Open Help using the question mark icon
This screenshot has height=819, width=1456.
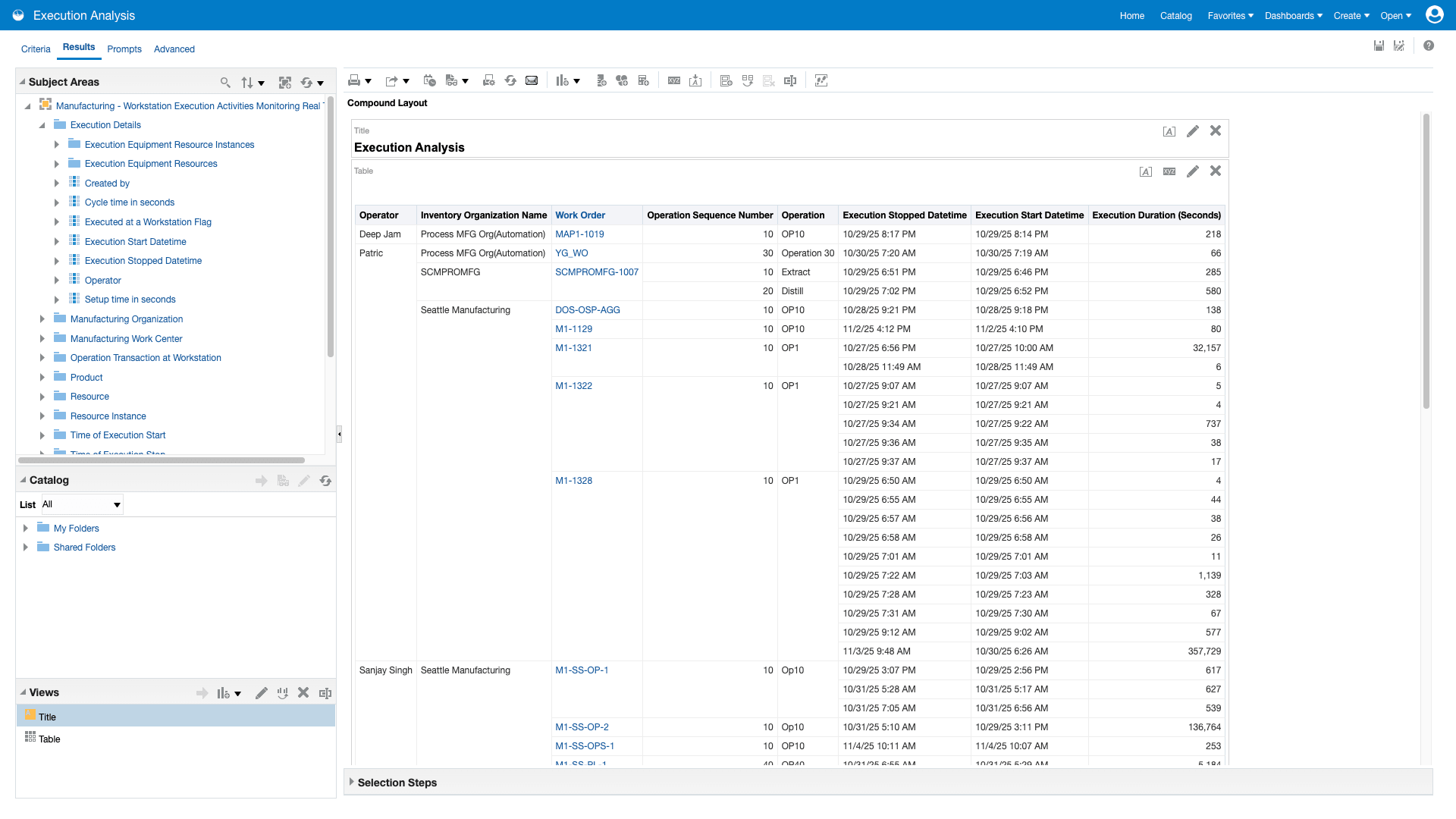click(1430, 45)
